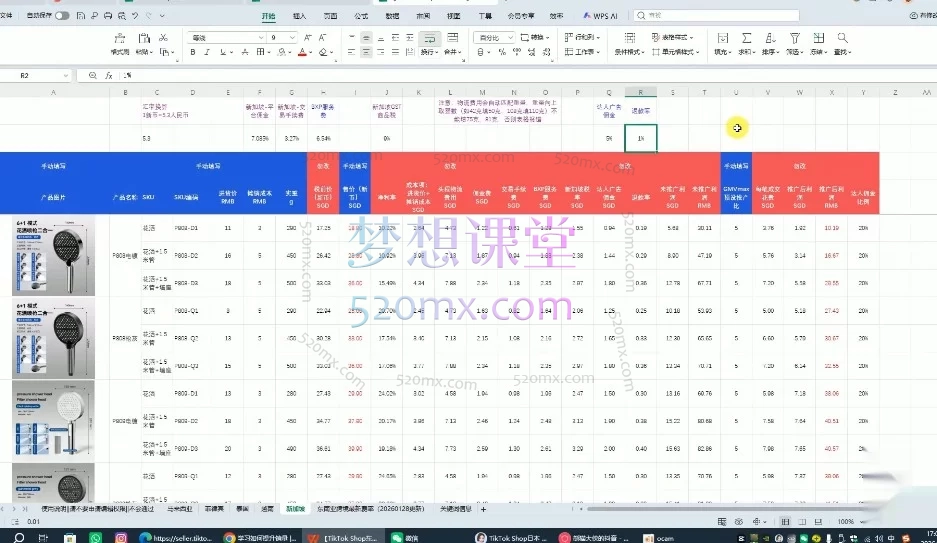Open the zoom level dropdown at 100%
937x543 pixels.
point(861,521)
